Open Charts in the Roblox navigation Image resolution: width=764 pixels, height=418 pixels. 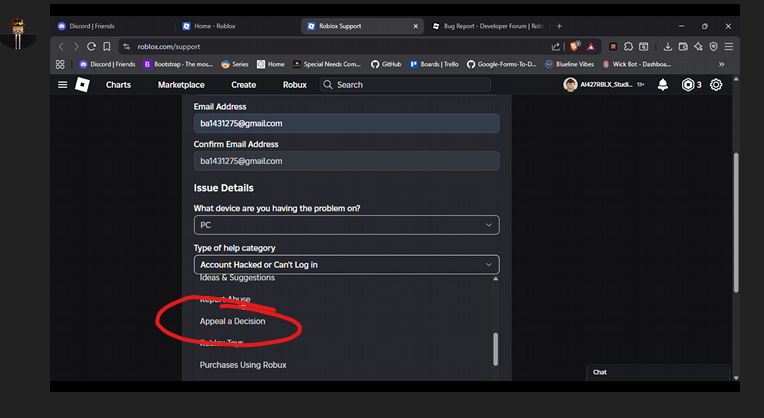(118, 85)
